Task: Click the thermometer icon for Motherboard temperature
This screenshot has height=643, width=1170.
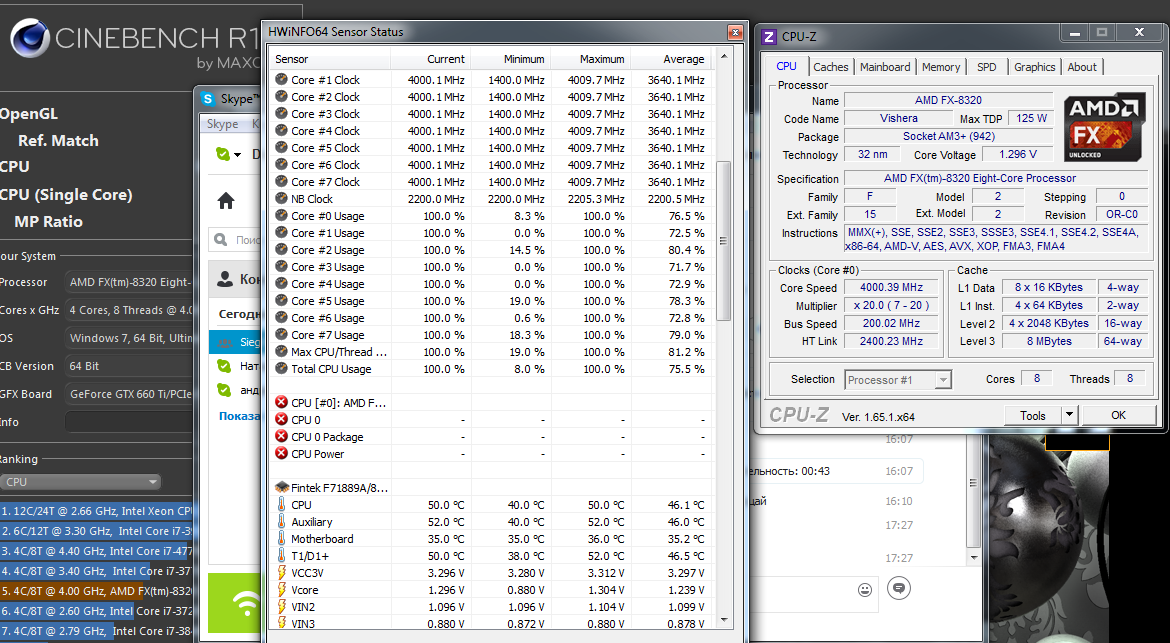Action: coord(281,539)
